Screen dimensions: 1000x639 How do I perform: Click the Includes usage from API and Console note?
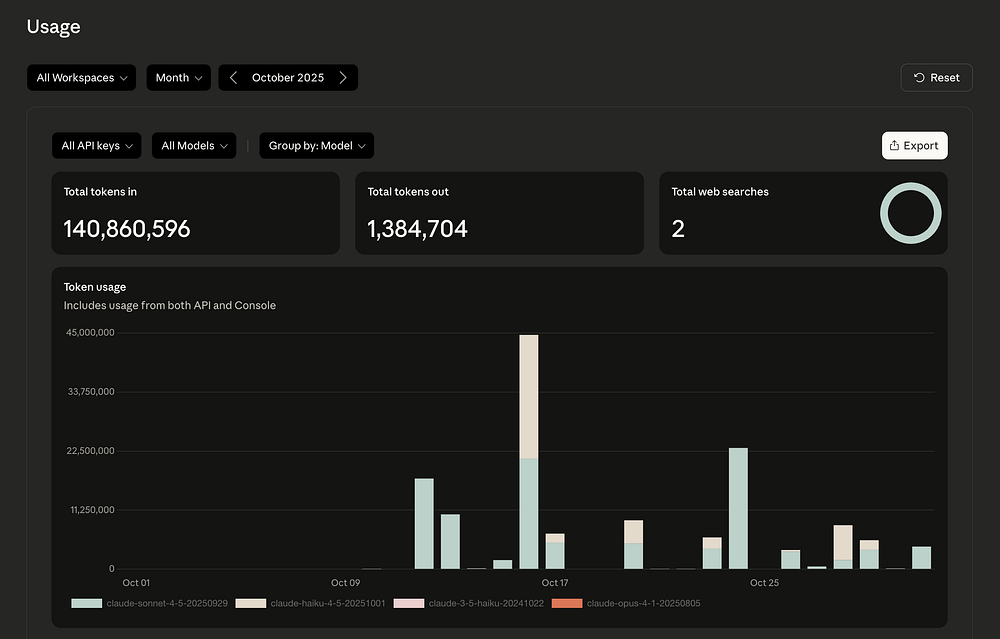tap(170, 305)
